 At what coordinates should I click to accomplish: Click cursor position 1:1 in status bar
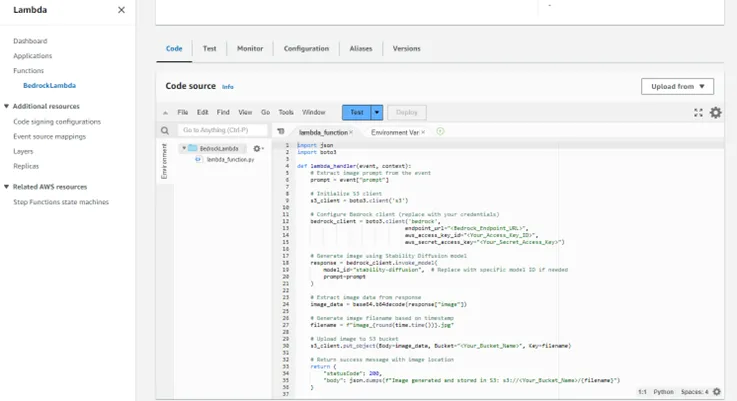642,392
